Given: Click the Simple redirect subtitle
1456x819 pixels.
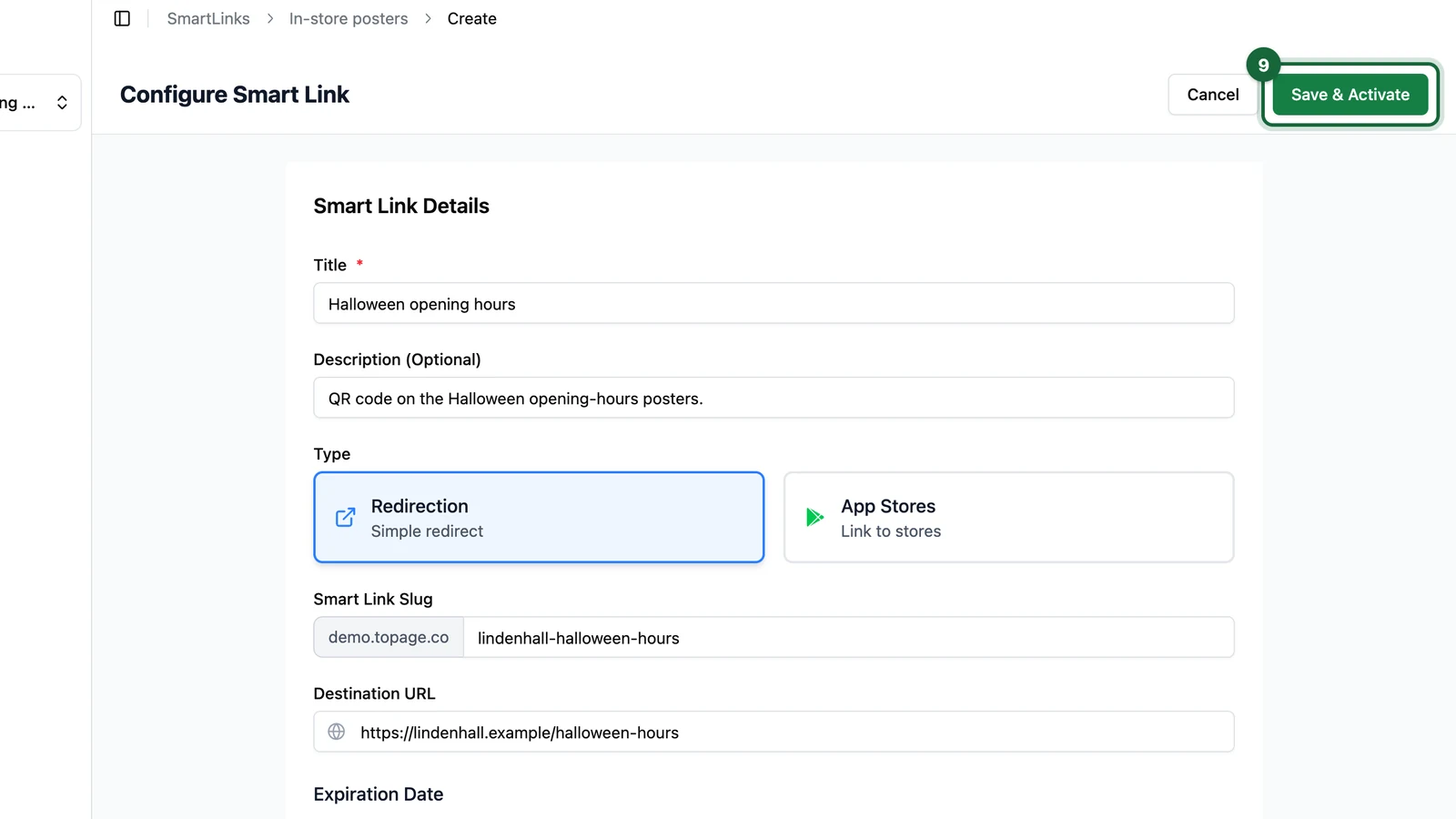Looking at the screenshot, I should click(427, 531).
